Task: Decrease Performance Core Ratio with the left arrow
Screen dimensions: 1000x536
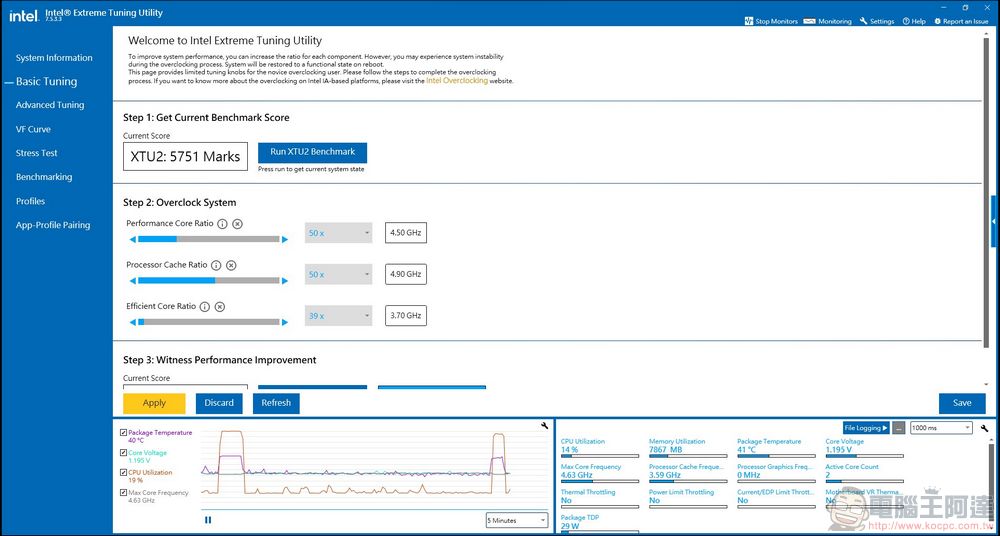Action: coord(133,239)
